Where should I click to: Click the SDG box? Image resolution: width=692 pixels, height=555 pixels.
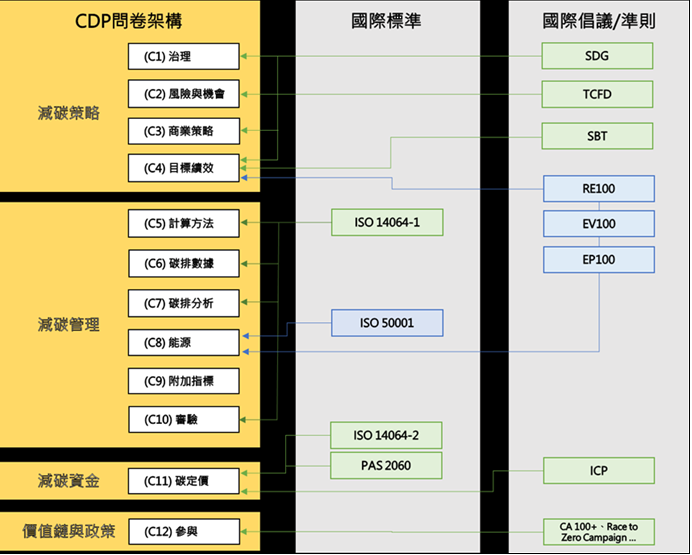pyautogui.click(x=597, y=56)
